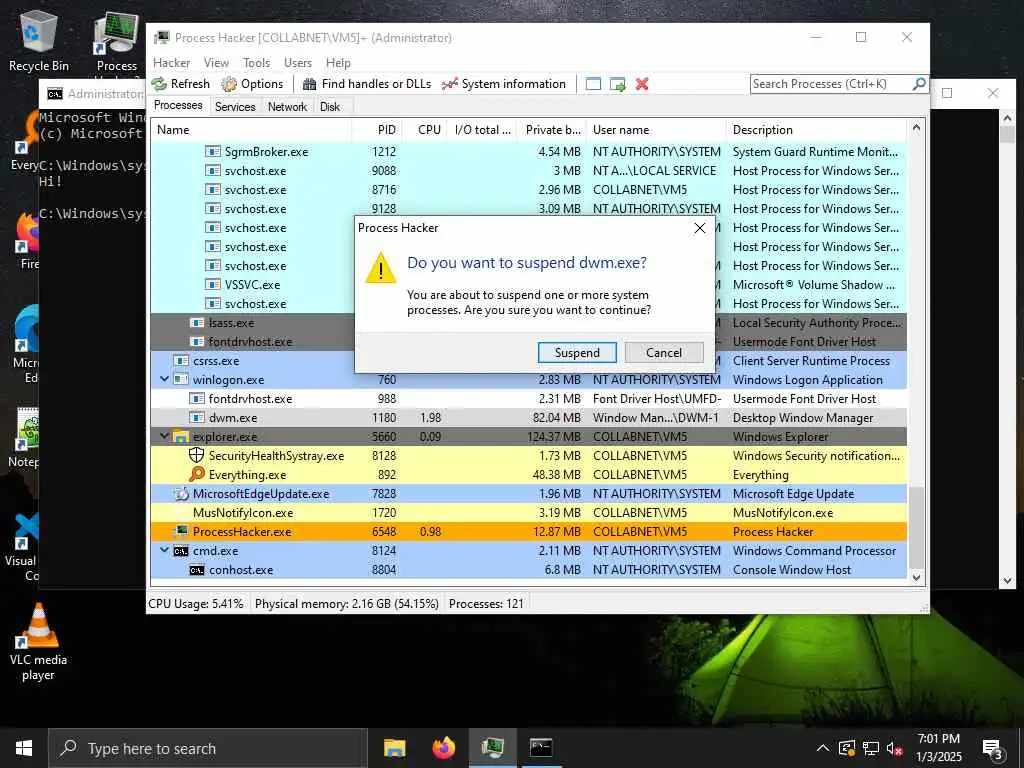Select the MusNotifyIcon.exe process row
The width and height of the screenshot is (1024, 768).
[528, 513]
